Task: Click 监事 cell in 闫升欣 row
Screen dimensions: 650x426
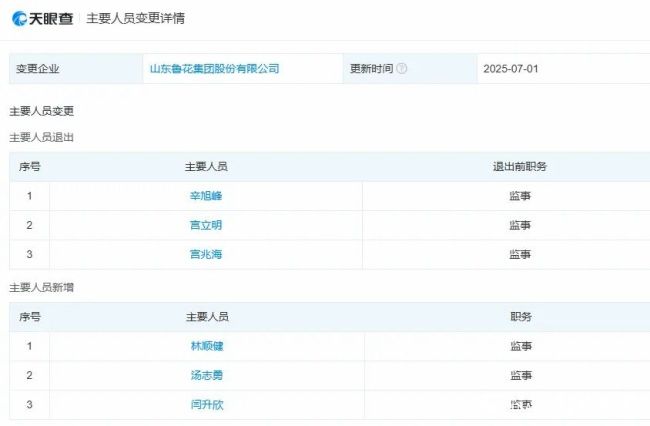Action: [521, 404]
